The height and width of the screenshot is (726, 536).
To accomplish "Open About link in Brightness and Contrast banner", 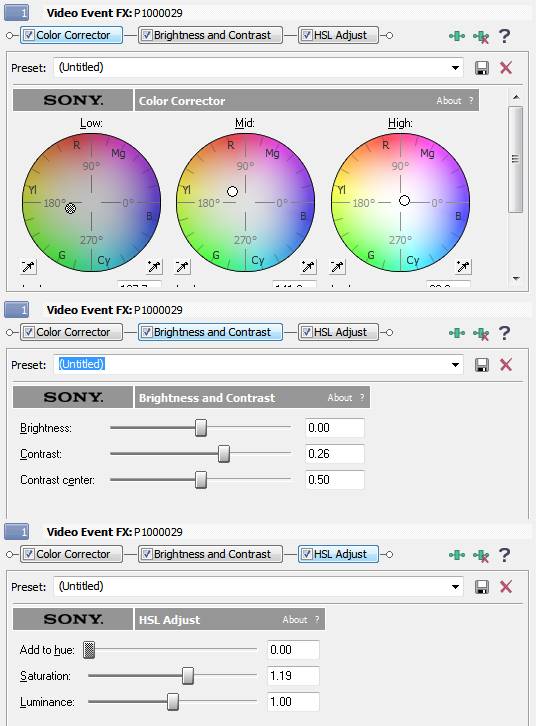I will [340, 398].
